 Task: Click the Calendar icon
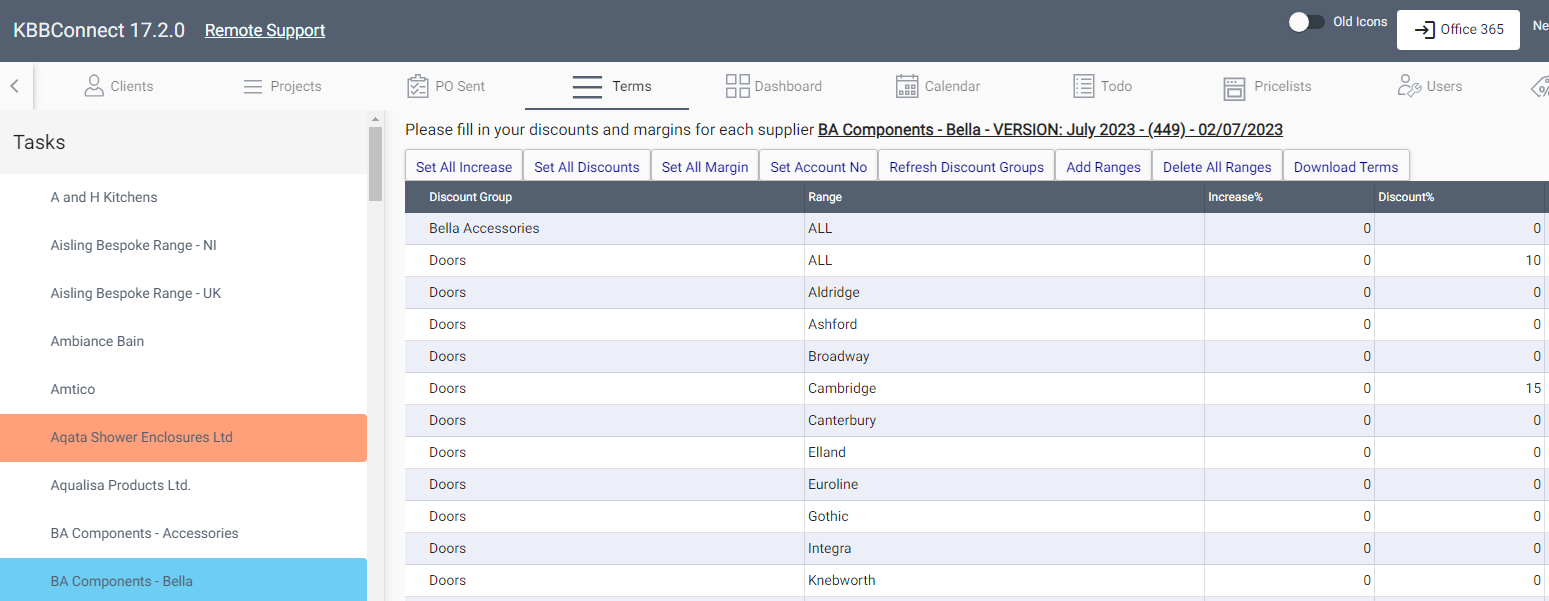(x=907, y=86)
